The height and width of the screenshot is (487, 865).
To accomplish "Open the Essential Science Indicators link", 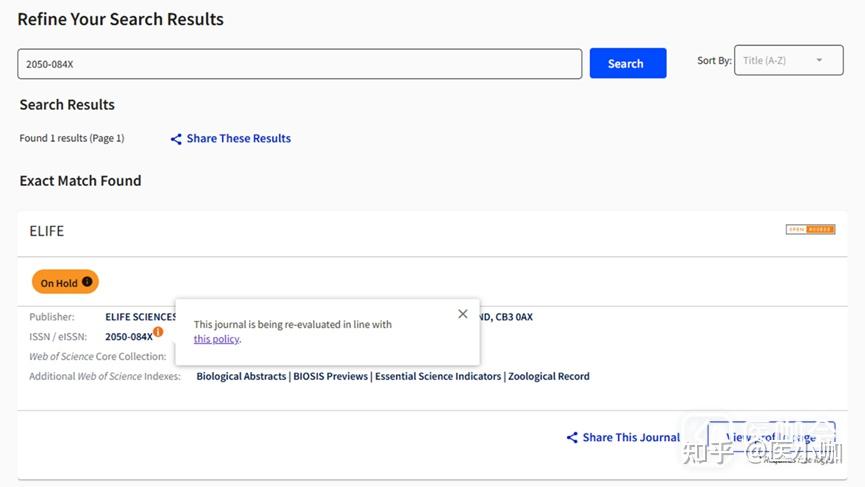I will click(438, 377).
